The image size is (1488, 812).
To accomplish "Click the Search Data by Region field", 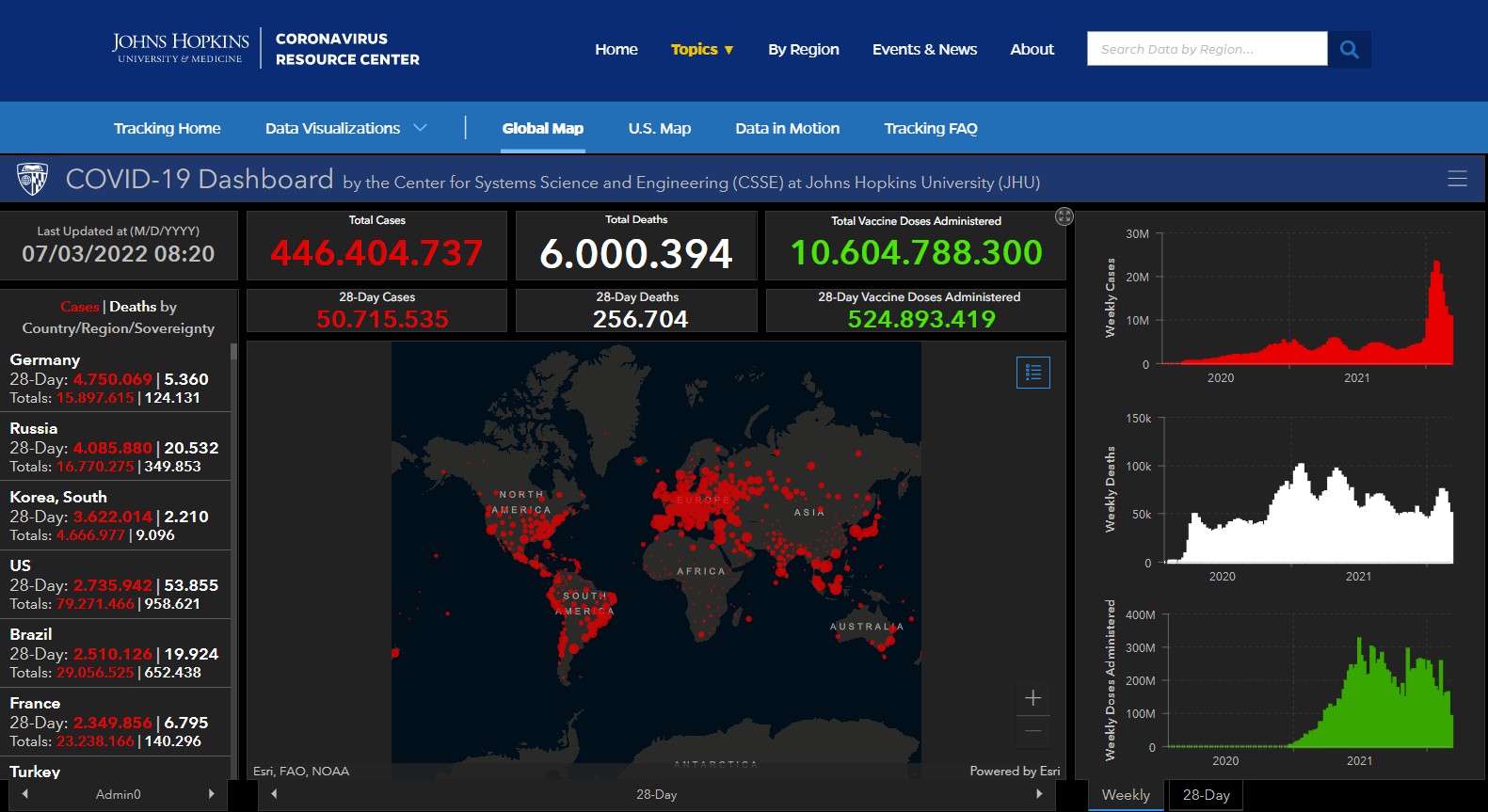I will pyautogui.click(x=1206, y=49).
